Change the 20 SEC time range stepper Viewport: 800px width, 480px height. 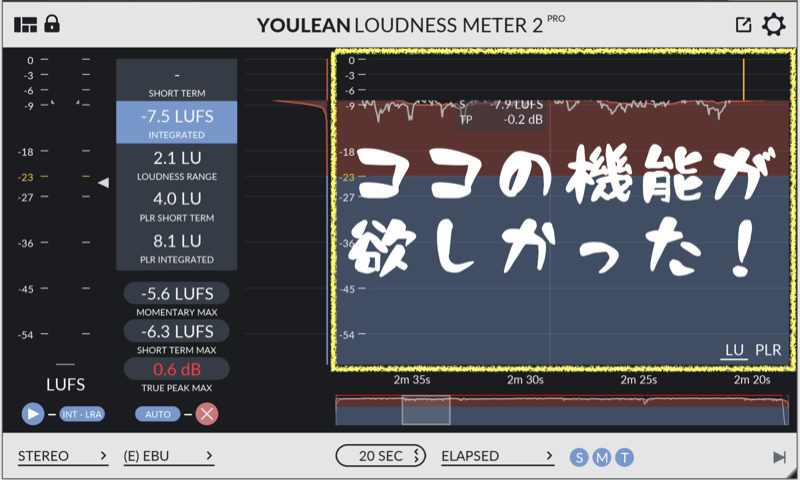pyautogui.click(x=381, y=456)
